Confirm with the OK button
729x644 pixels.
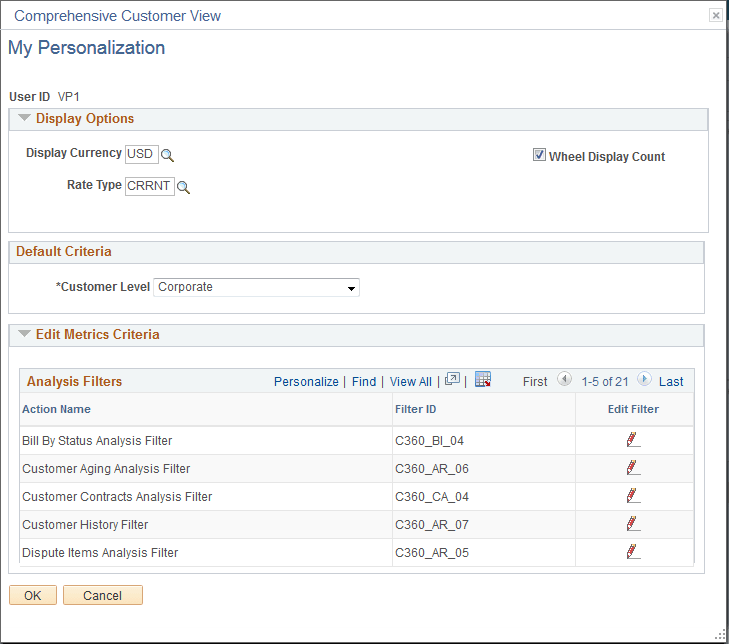[33, 595]
